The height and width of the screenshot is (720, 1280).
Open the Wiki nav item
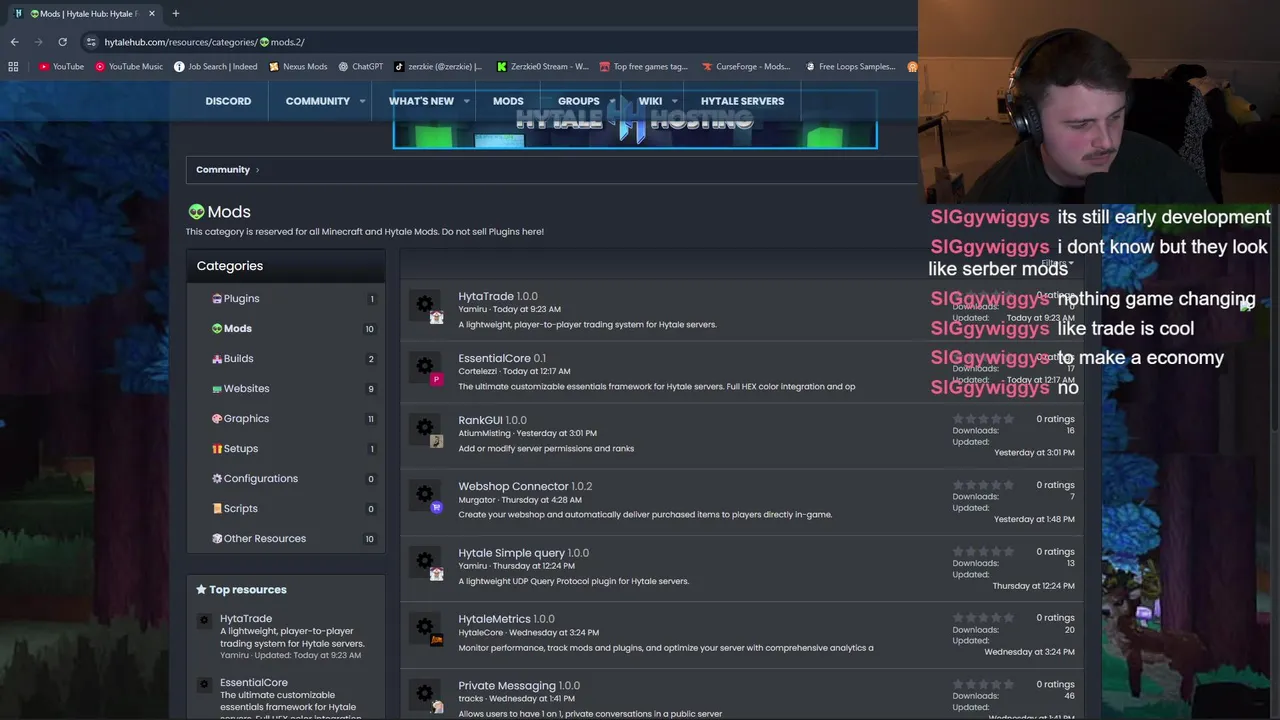point(650,101)
